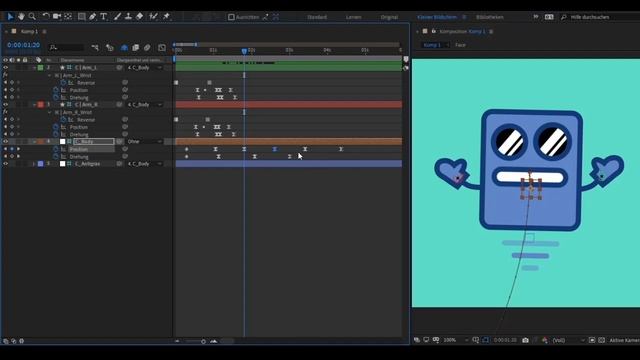Enable the Ausrichten snapping checkbox
This screenshot has width=640, height=360.
[231, 17]
